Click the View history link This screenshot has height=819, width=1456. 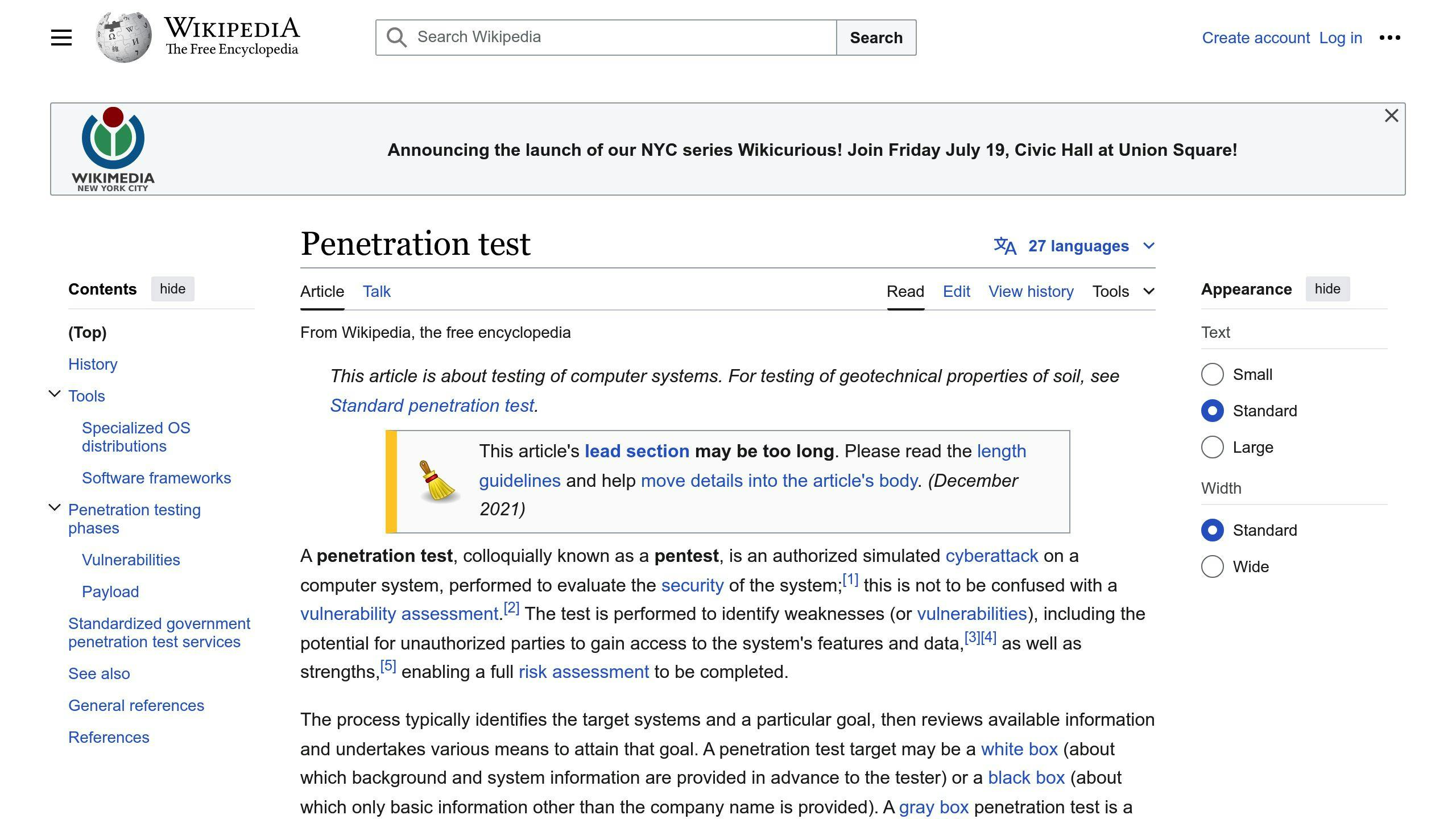click(1031, 291)
